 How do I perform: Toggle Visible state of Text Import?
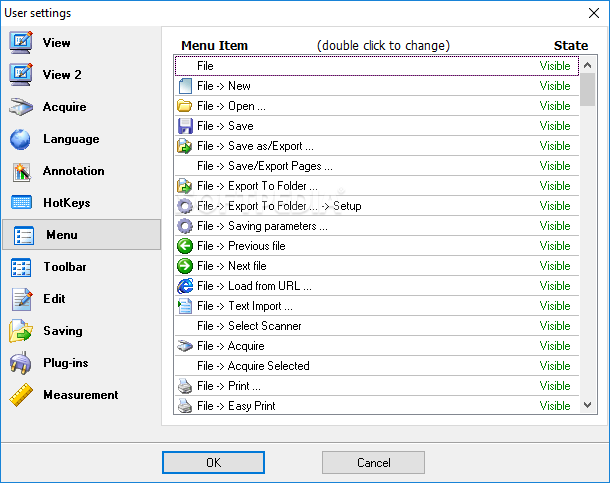(x=555, y=306)
